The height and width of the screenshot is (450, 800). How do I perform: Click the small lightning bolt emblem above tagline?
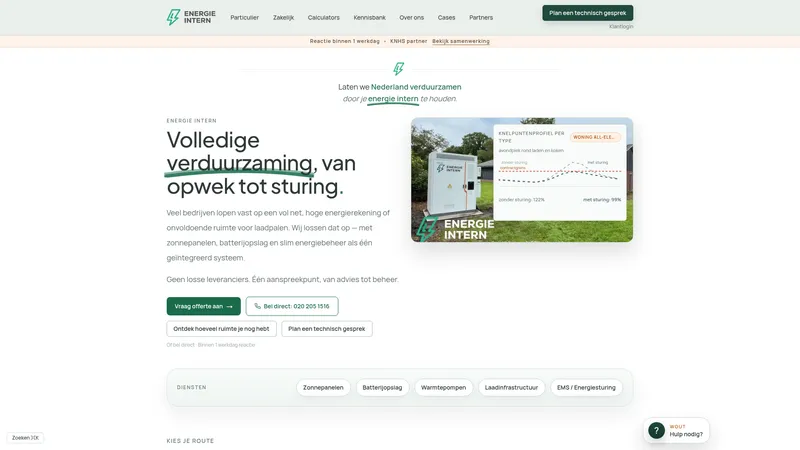(399, 68)
